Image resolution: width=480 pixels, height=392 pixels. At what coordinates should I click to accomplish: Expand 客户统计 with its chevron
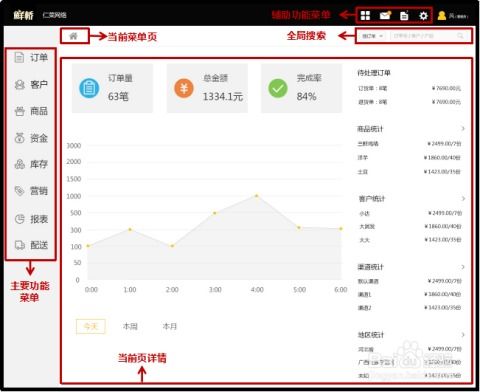tap(463, 199)
